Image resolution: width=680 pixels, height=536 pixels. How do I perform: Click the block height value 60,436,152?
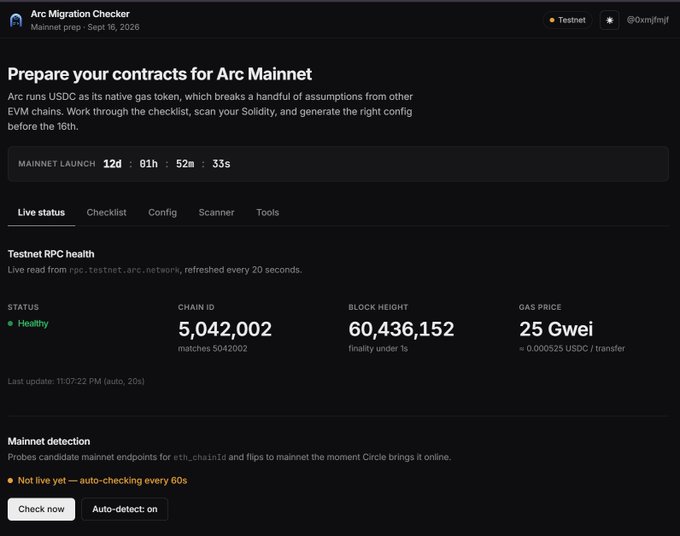(401, 329)
